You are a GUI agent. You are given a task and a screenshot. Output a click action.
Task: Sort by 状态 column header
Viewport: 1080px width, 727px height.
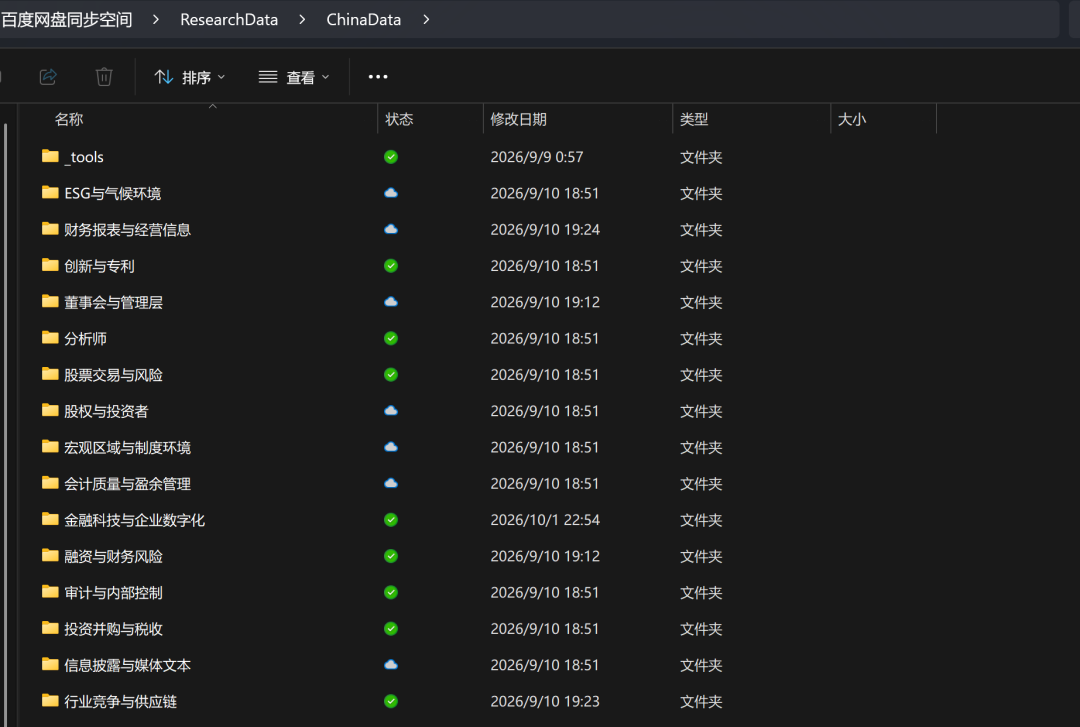(399, 119)
